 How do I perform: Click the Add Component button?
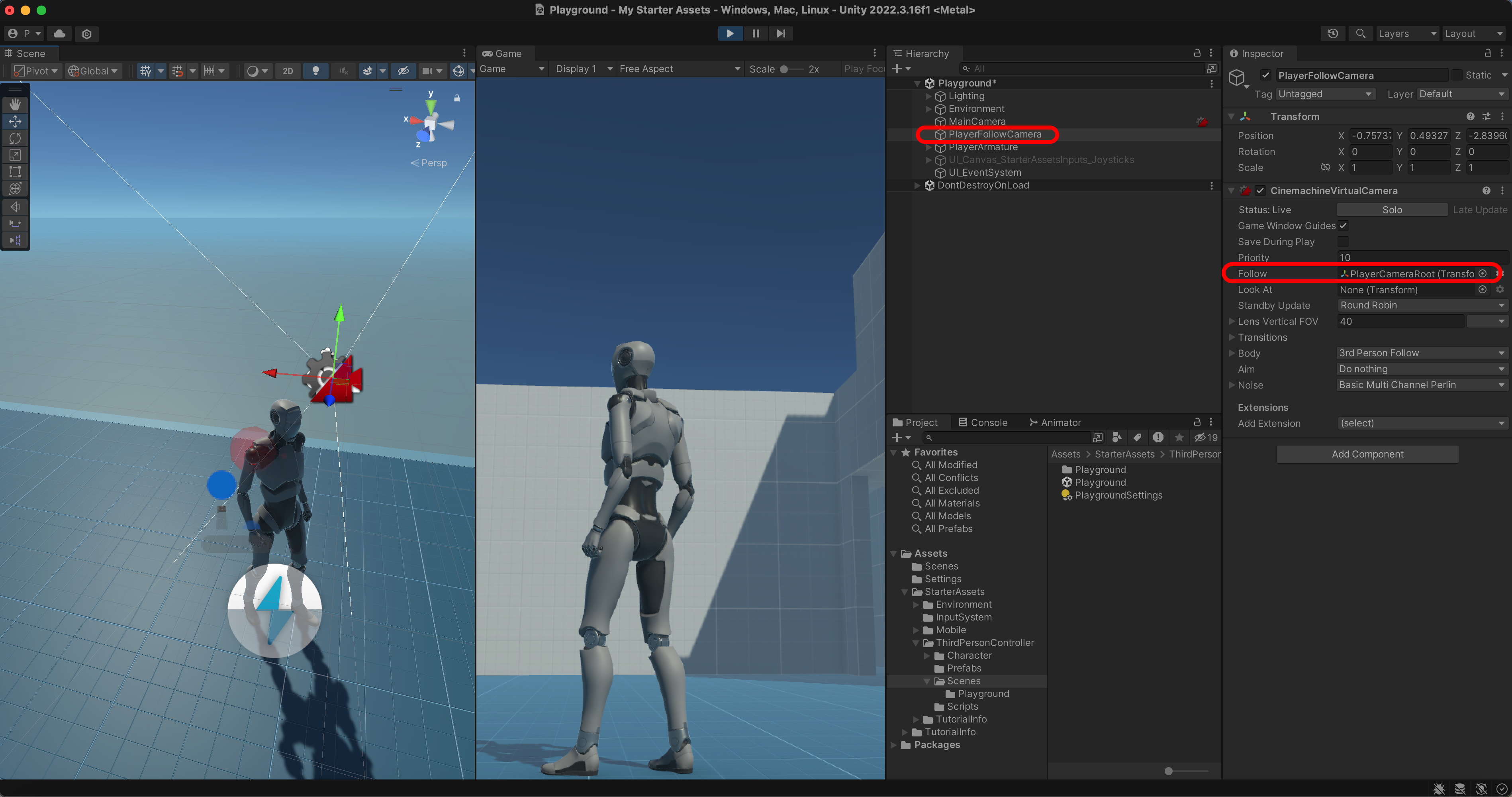(1367, 454)
